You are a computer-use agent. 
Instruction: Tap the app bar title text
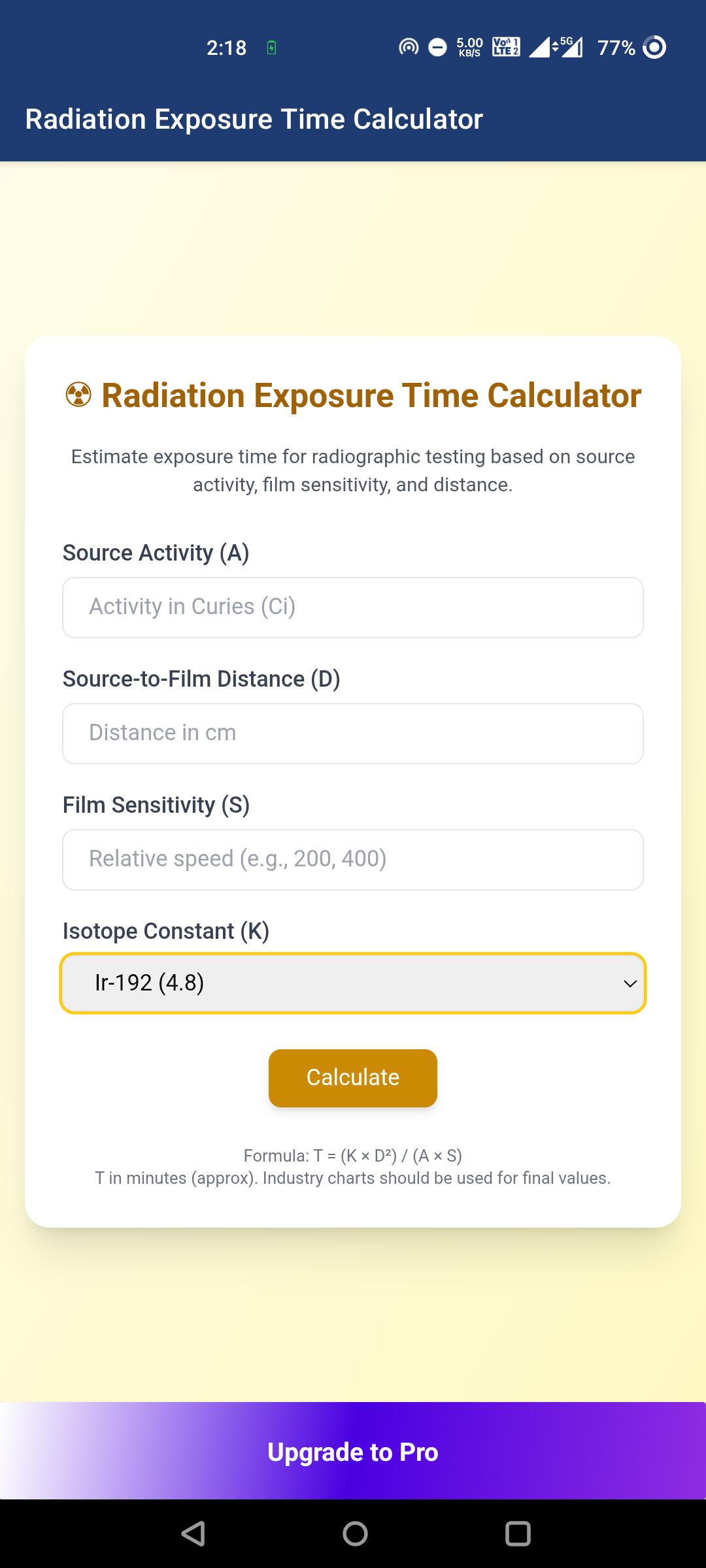[x=254, y=120]
